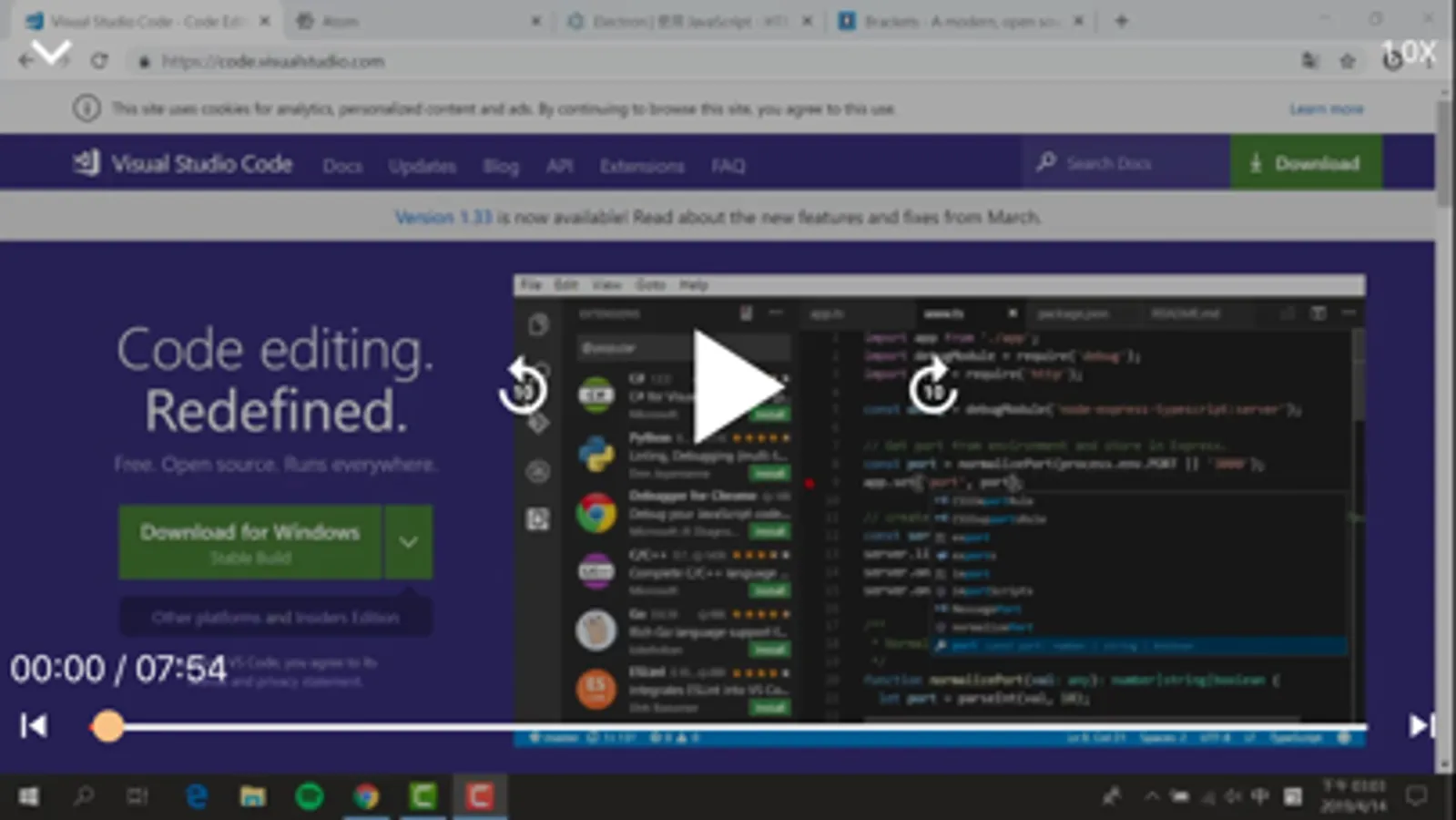
Task: Open the taskbar clock and date
Action: pos(1353,796)
